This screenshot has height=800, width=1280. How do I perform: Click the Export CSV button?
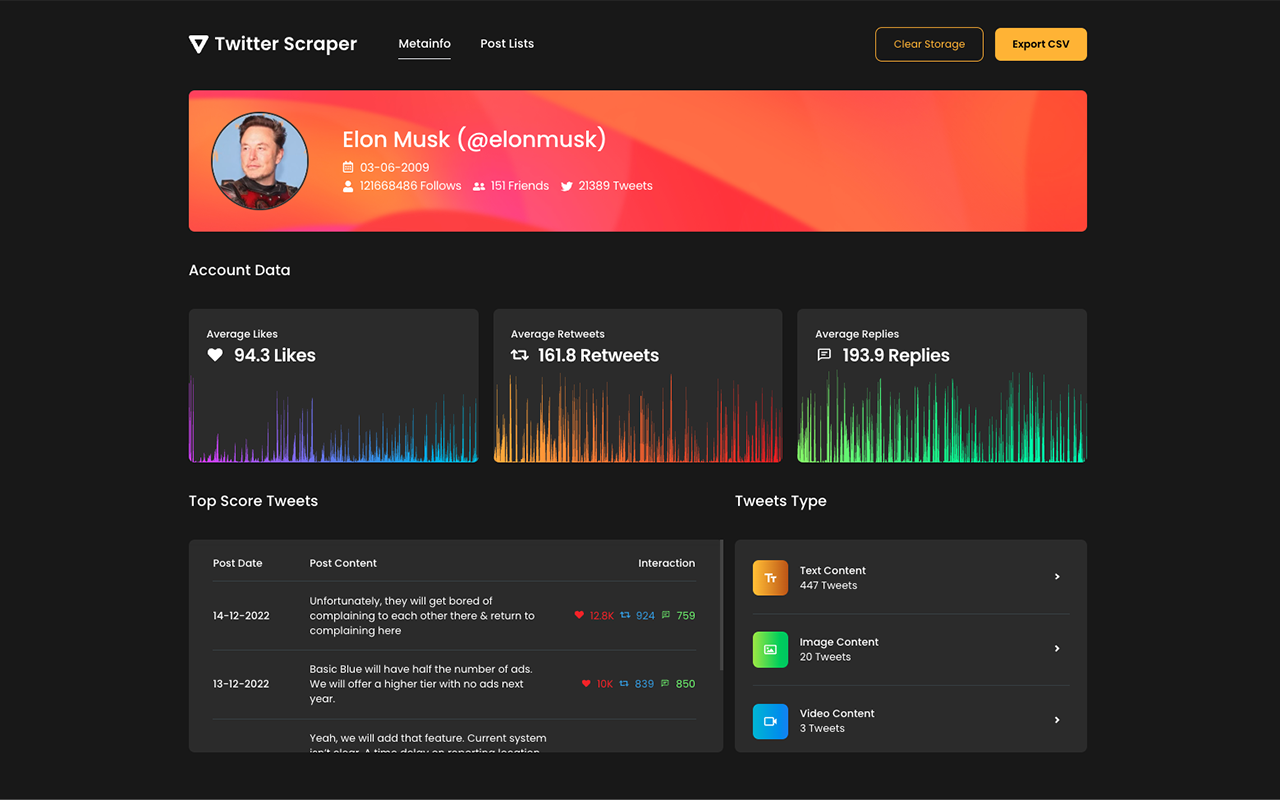pos(1040,44)
